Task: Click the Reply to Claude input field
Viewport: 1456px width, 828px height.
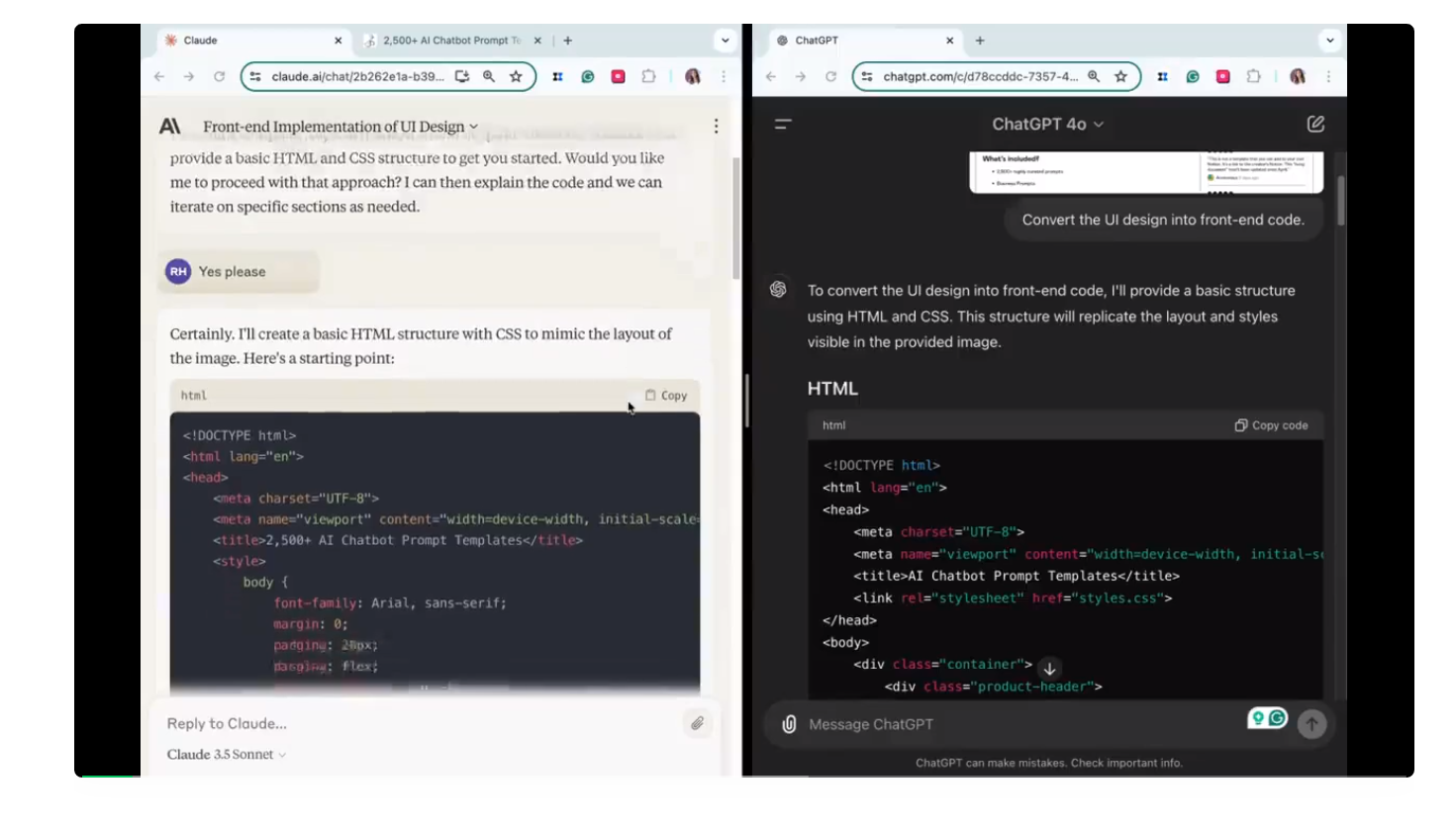Action: pyautogui.click(x=421, y=723)
